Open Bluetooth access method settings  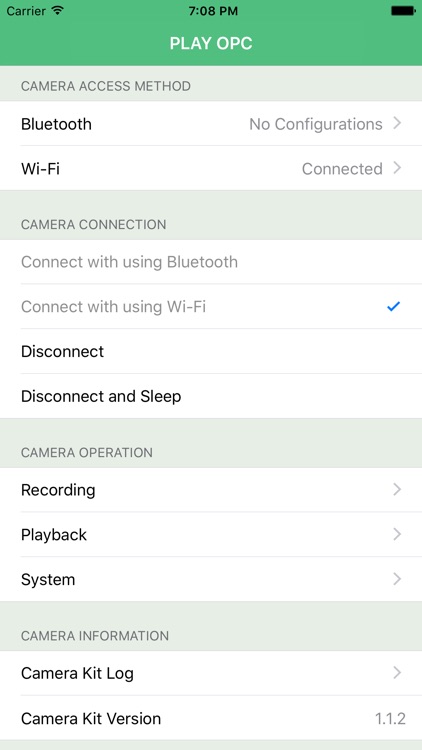click(211, 123)
